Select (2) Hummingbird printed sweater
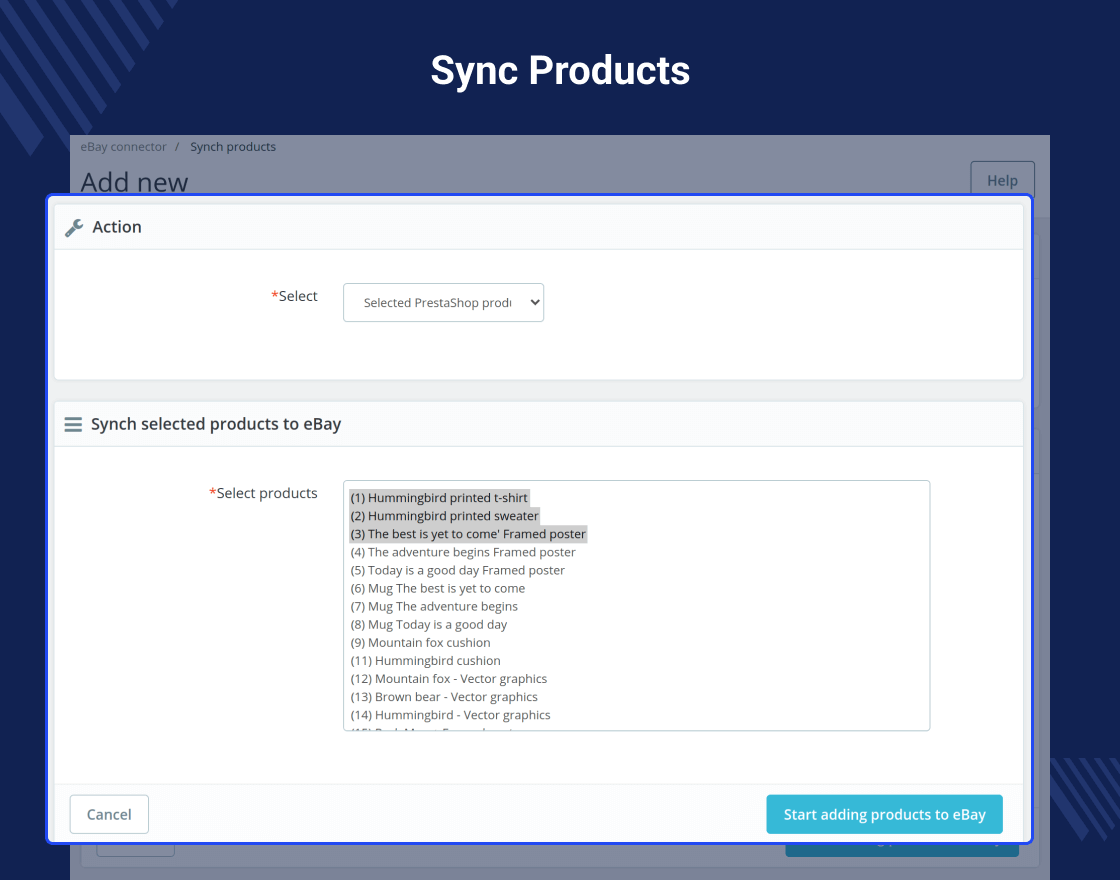The width and height of the screenshot is (1120, 880). pos(444,516)
